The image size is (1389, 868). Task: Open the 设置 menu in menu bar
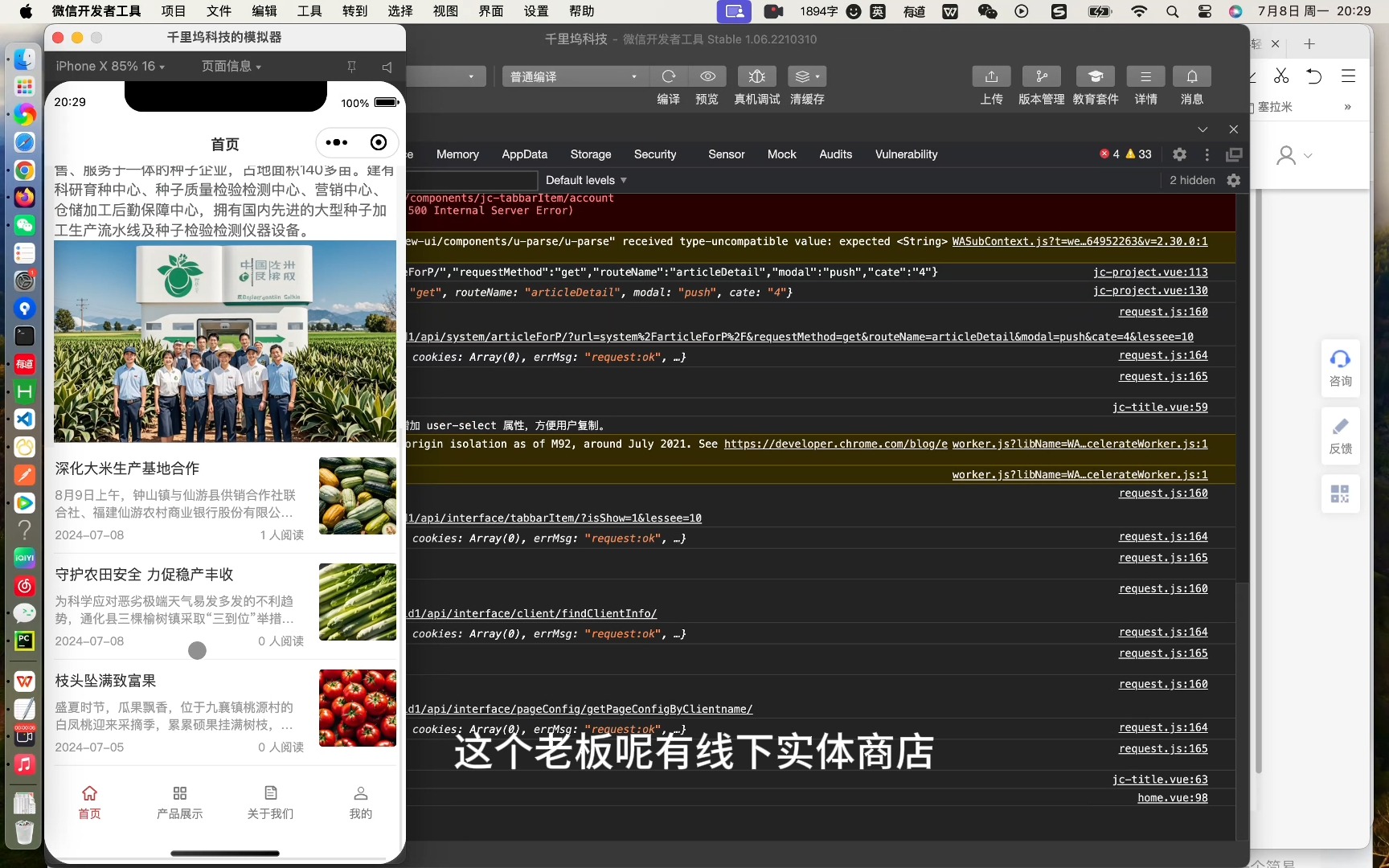pos(536,11)
